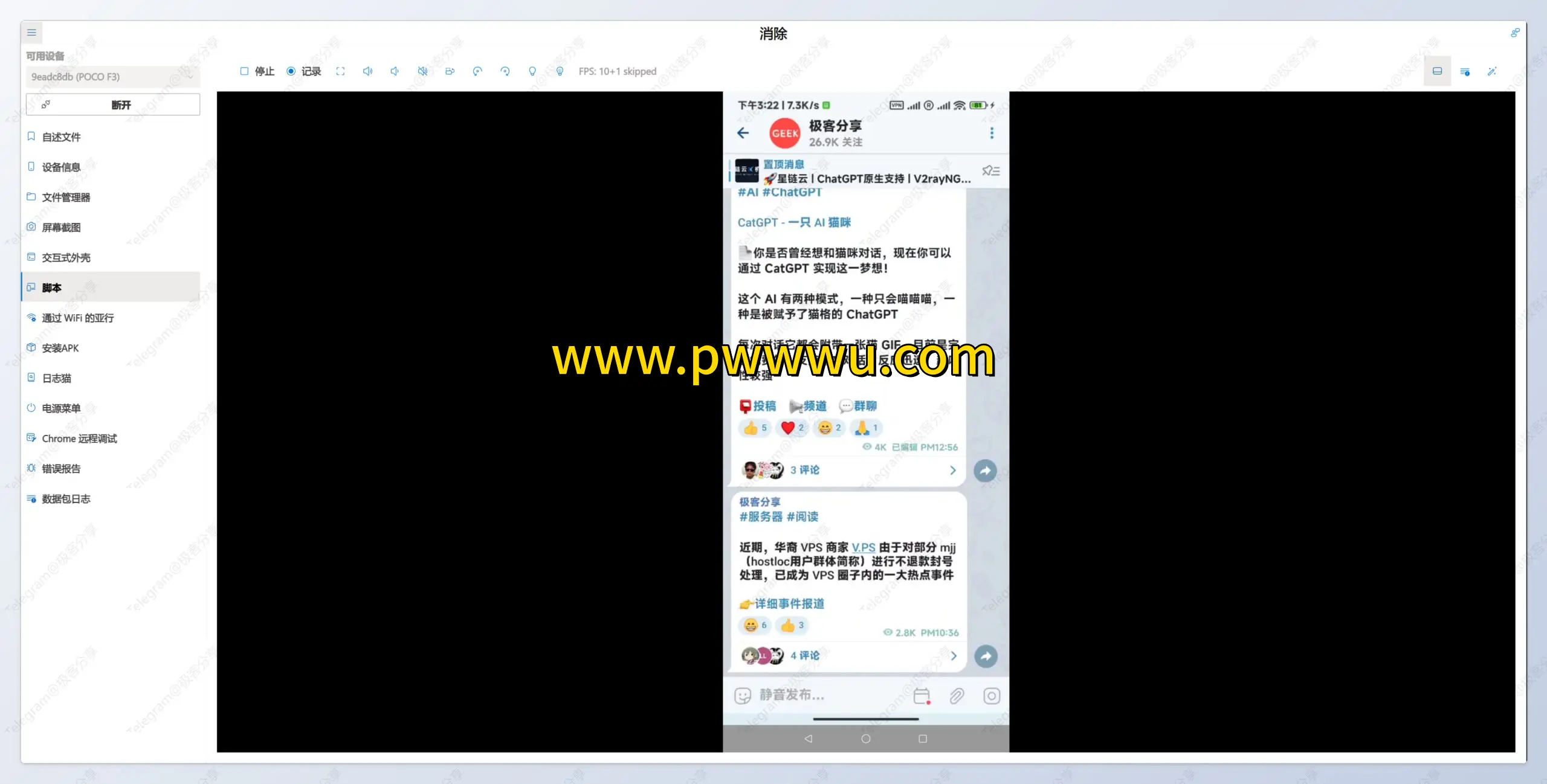Click the volume down icon

[395, 71]
